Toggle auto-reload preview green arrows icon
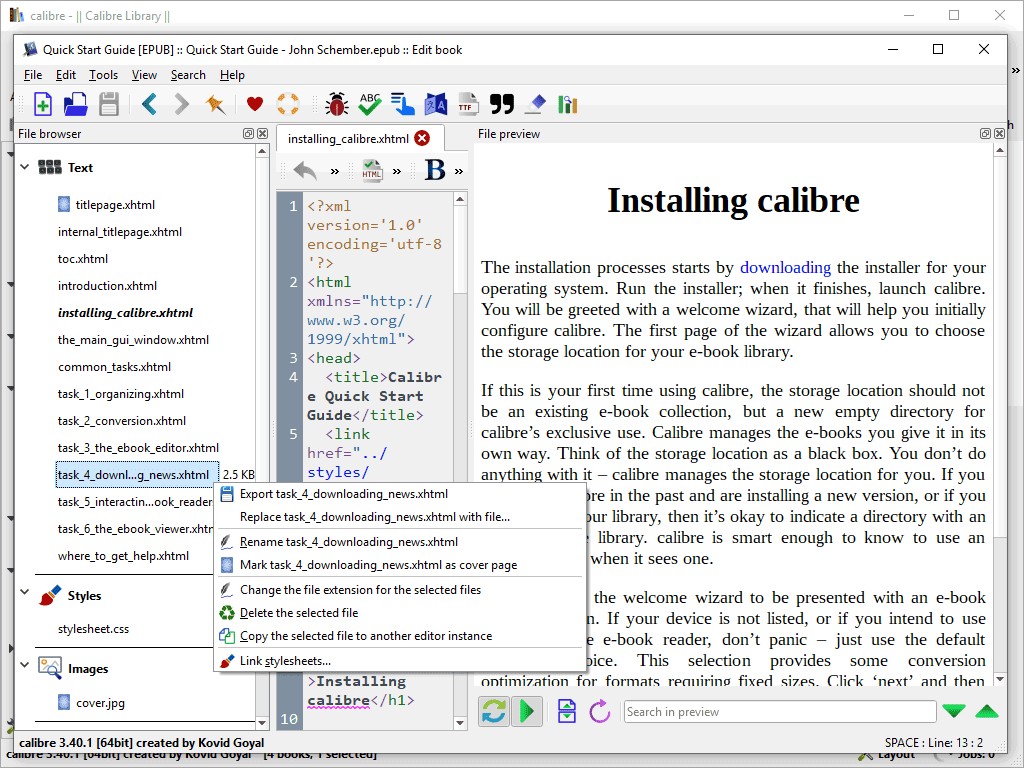Image resolution: width=1024 pixels, height=768 pixels. pos(494,711)
